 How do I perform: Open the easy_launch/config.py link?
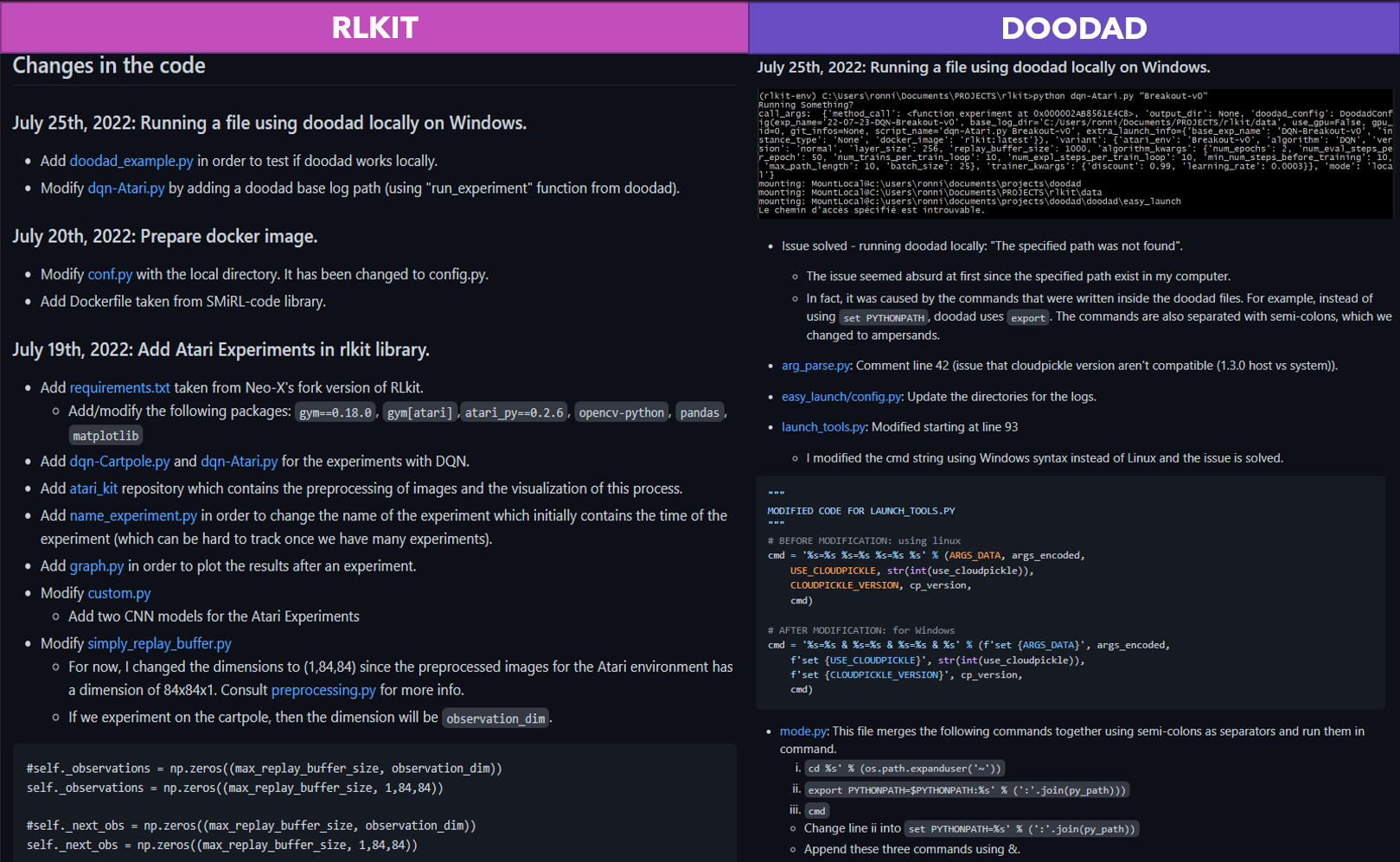tap(841, 397)
